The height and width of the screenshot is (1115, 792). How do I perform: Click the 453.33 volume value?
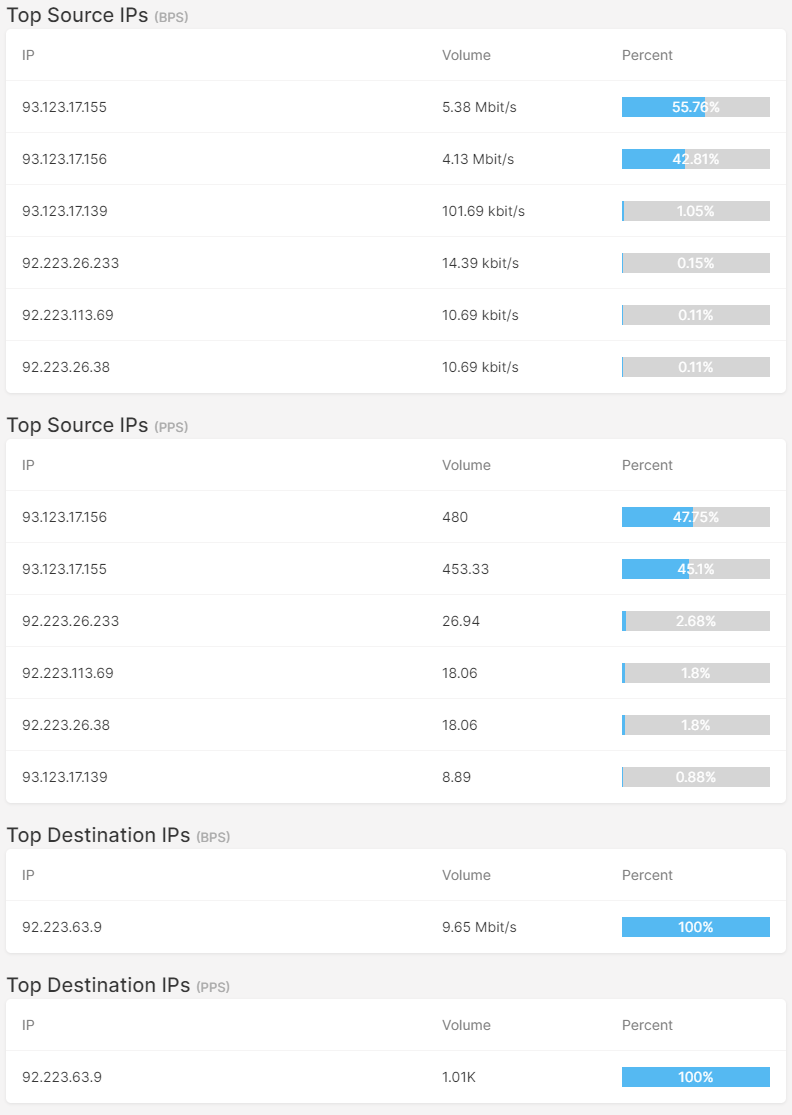(466, 569)
